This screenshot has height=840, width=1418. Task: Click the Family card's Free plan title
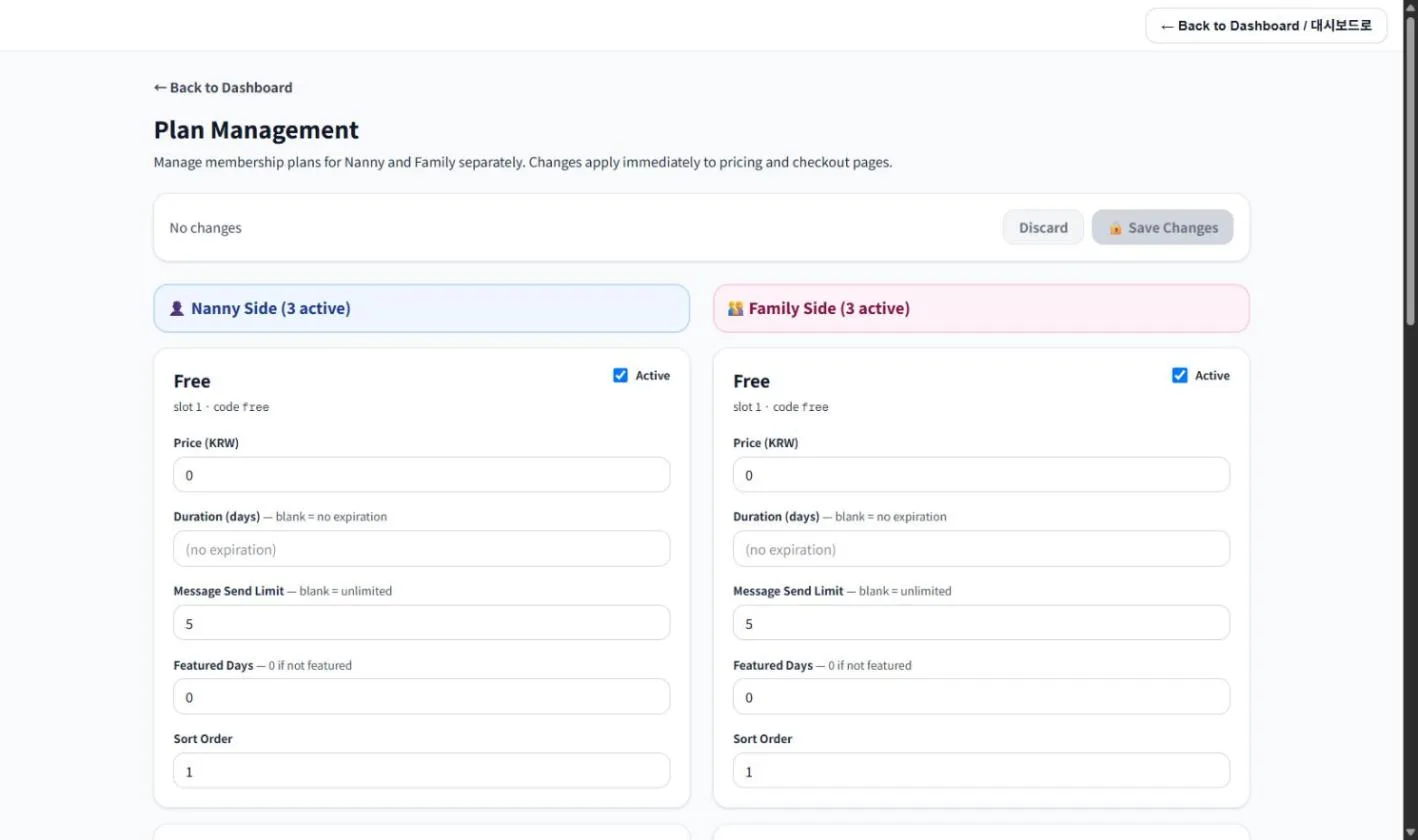tap(751, 381)
